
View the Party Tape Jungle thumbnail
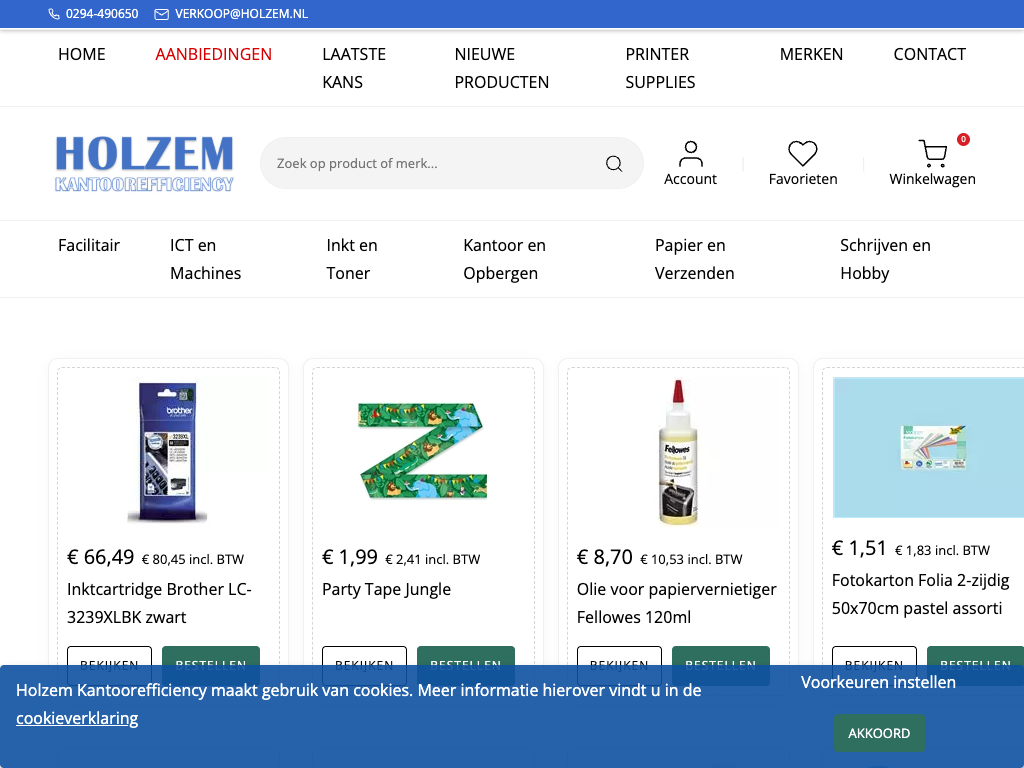coord(423,451)
